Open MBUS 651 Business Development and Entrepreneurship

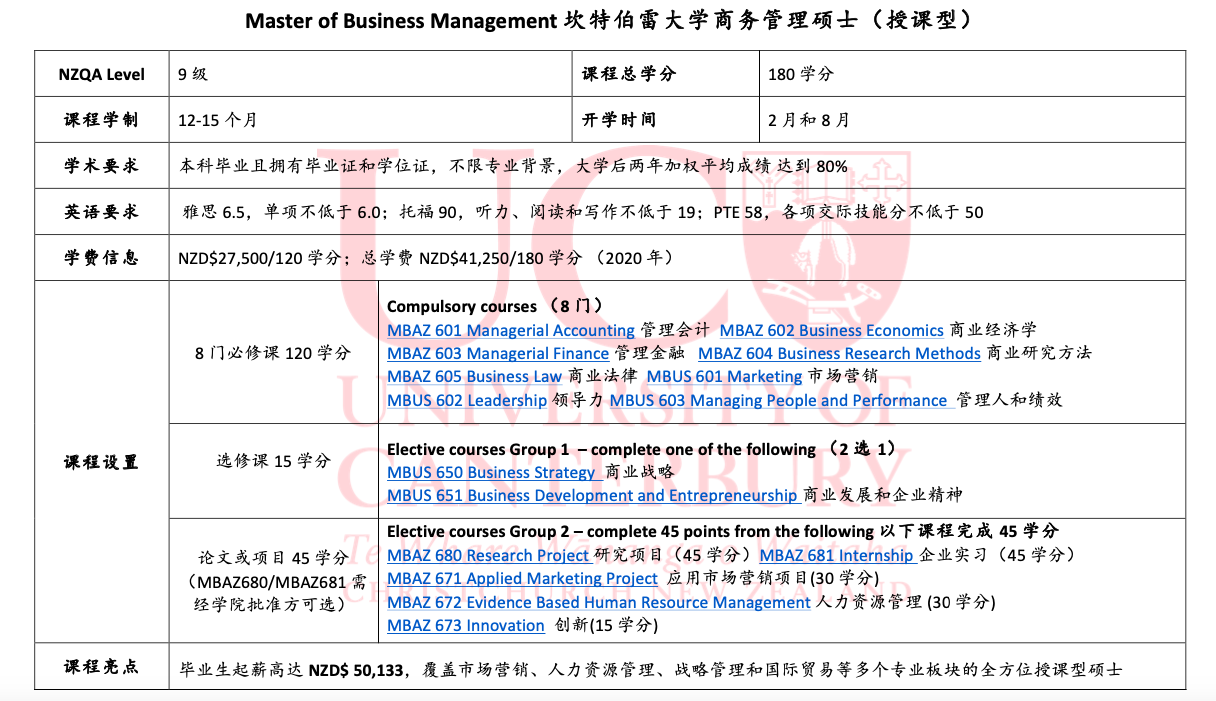coord(592,495)
